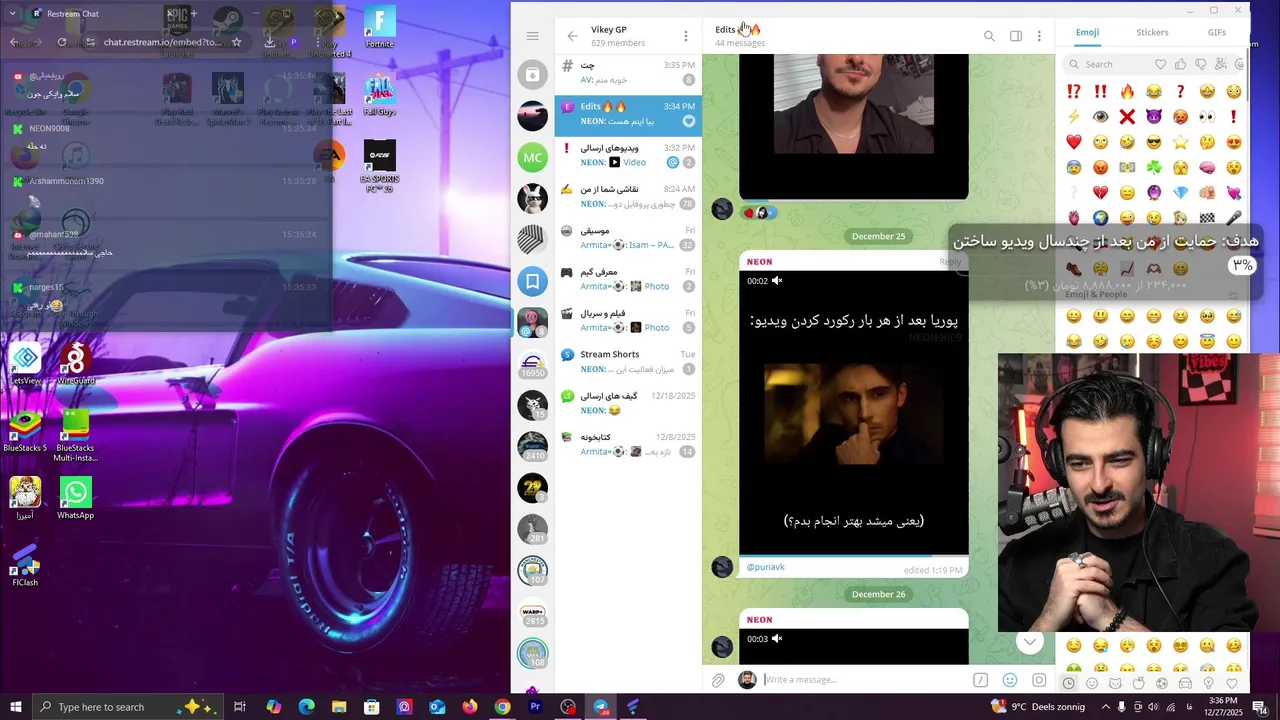Open the rabbit avatar chat
Screen dimensions: 1280x720
click(532, 198)
